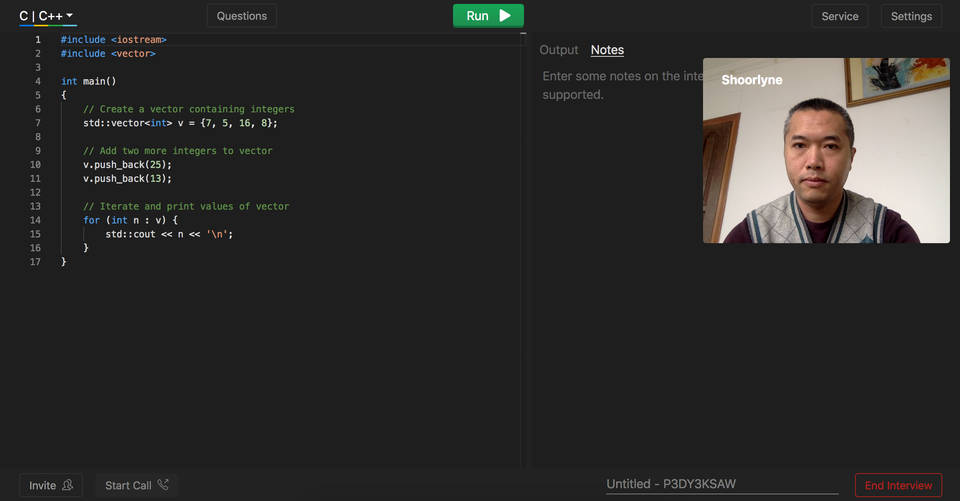Switch to the Output tab
The width and height of the screenshot is (960, 501).
(x=558, y=50)
